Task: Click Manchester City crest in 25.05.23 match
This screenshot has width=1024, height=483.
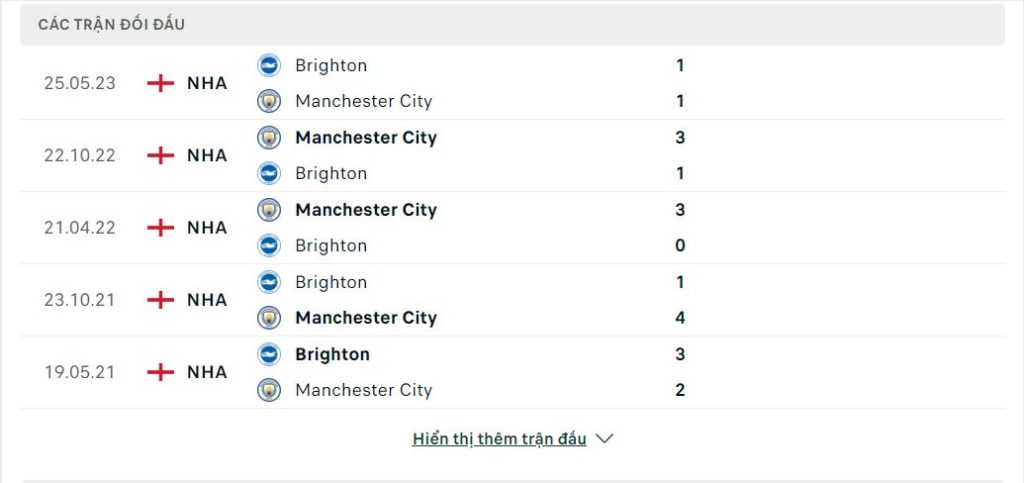Action: coord(268,101)
